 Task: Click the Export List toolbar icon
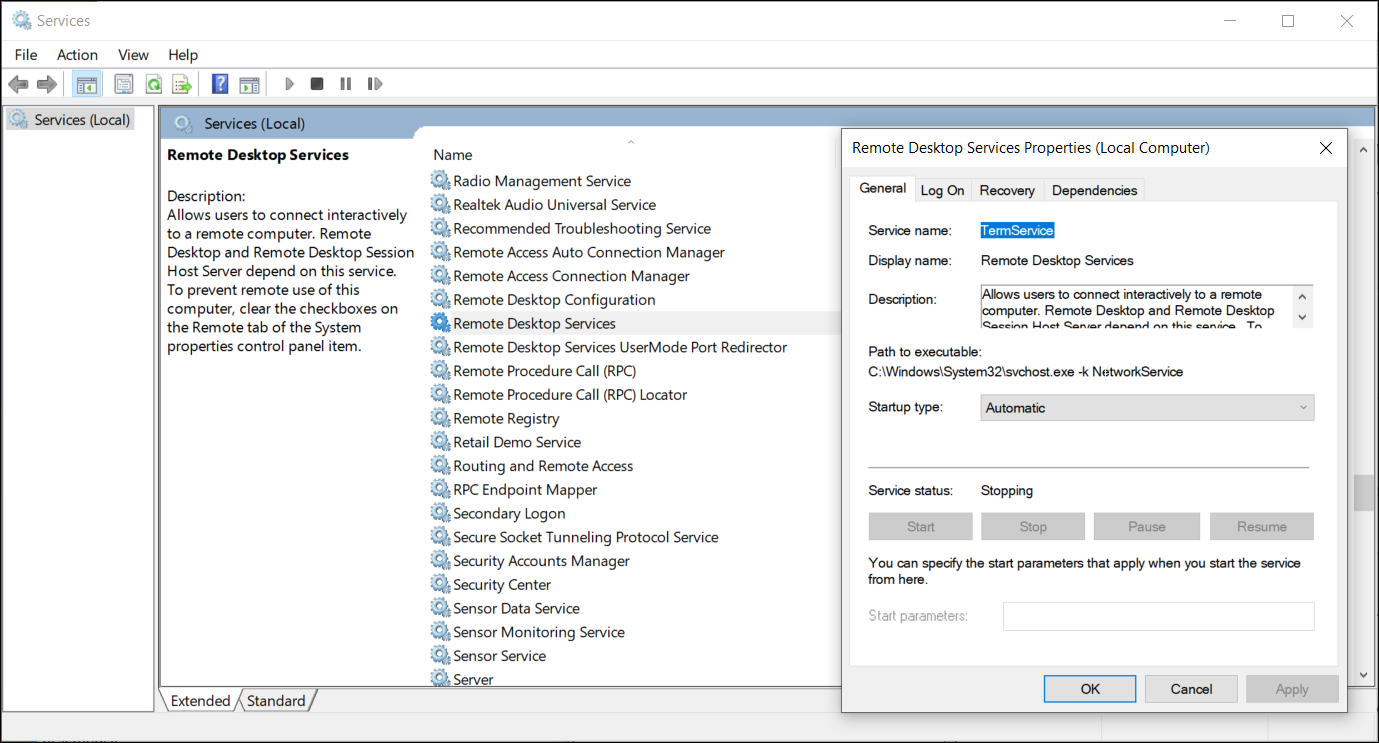[182, 83]
